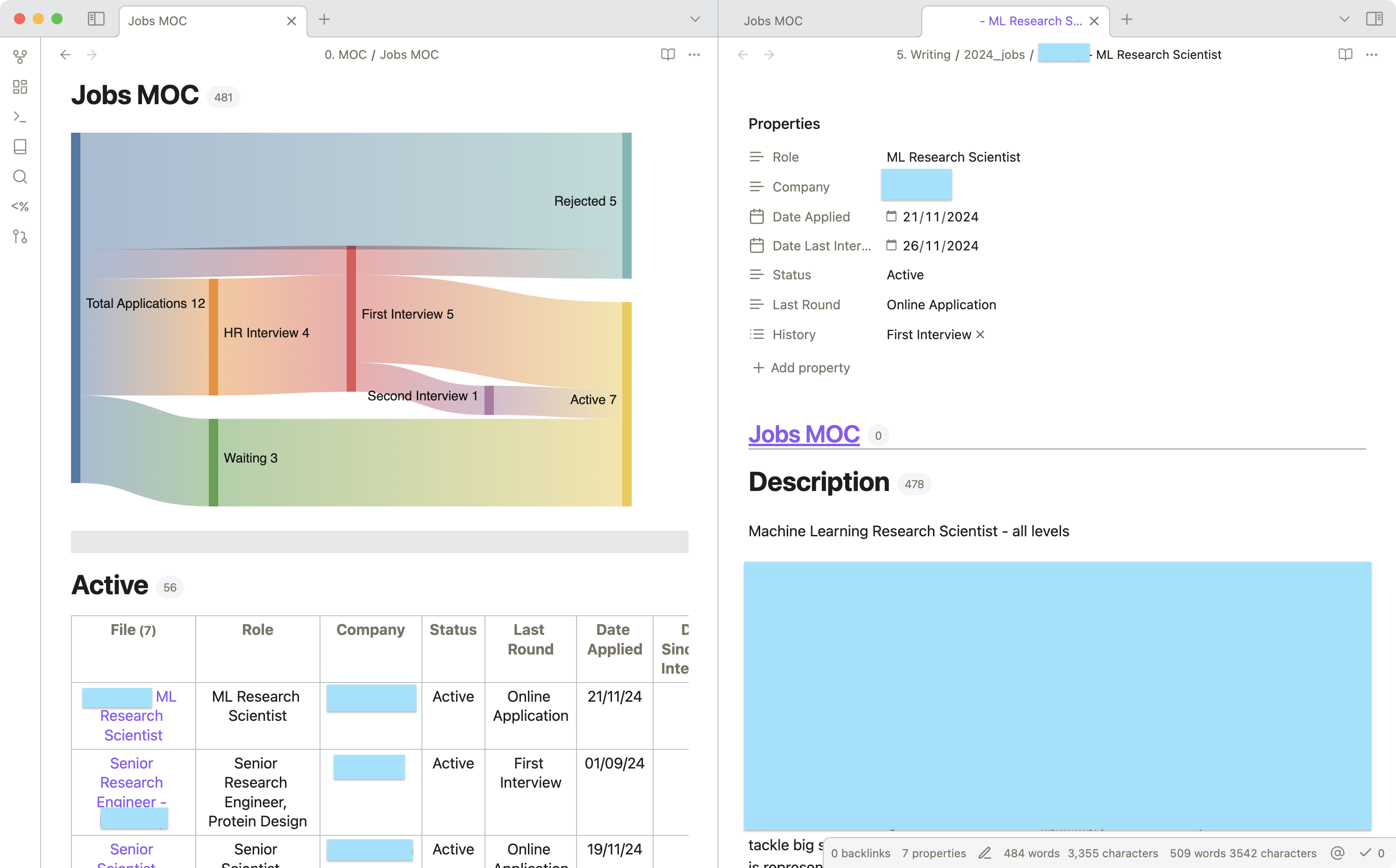The width and height of the screenshot is (1396, 868).
Task: Add new tab in left pane
Action: 324,20
